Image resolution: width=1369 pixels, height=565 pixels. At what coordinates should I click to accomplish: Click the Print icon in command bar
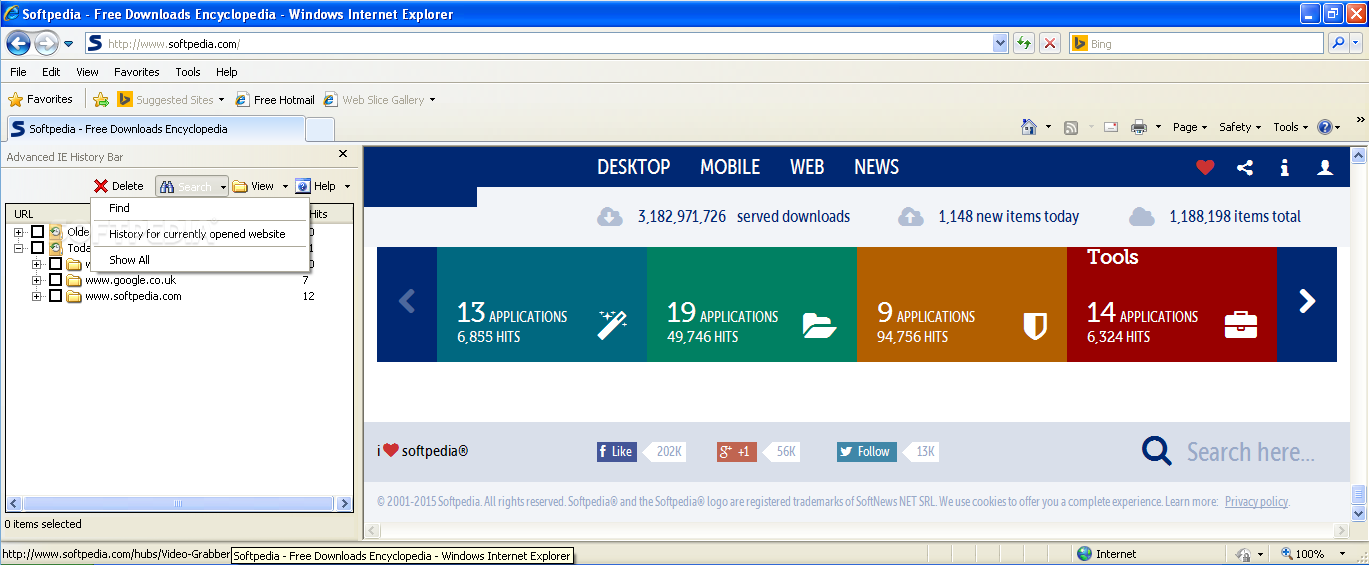1138,127
